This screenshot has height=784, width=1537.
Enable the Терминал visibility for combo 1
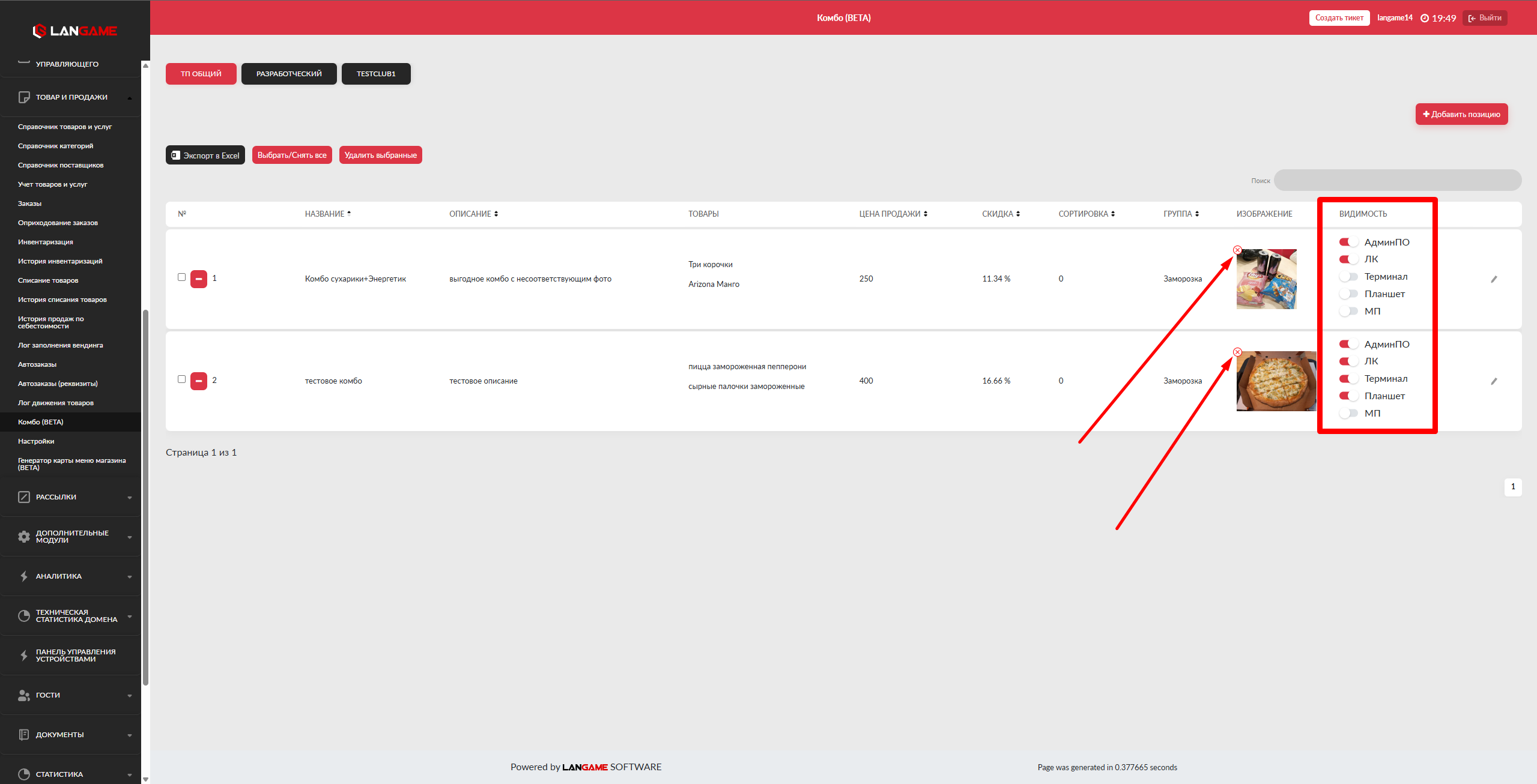[1348, 277]
